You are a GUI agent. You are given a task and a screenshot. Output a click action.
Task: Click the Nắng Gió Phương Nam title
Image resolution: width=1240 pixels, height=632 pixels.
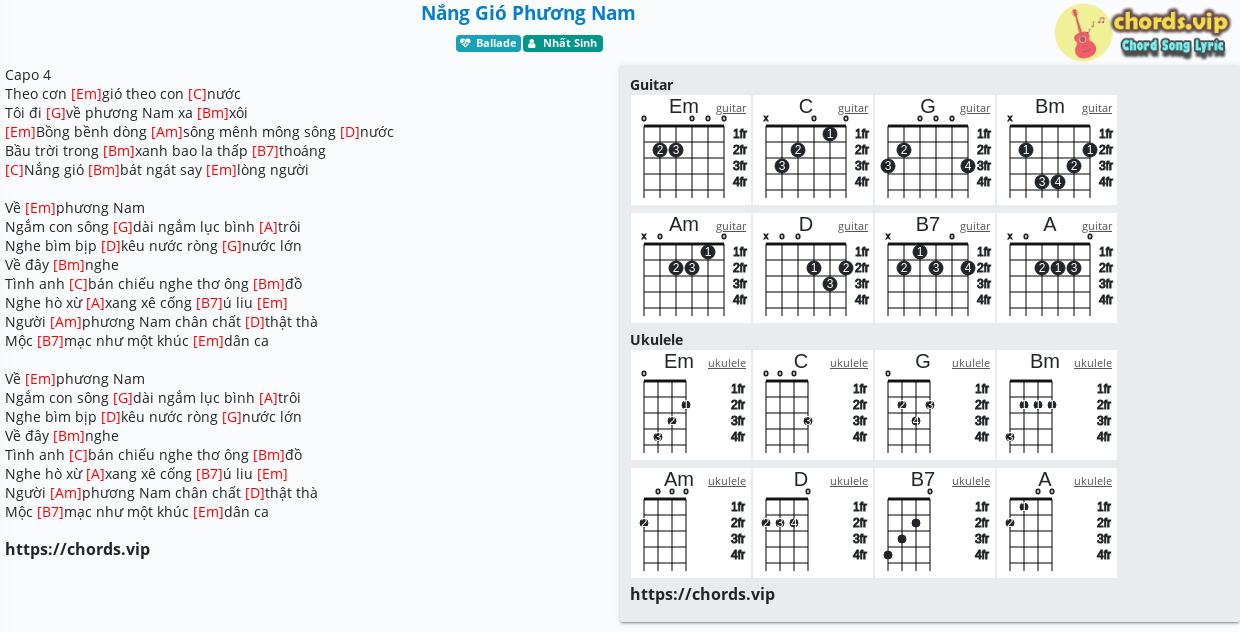[528, 13]
